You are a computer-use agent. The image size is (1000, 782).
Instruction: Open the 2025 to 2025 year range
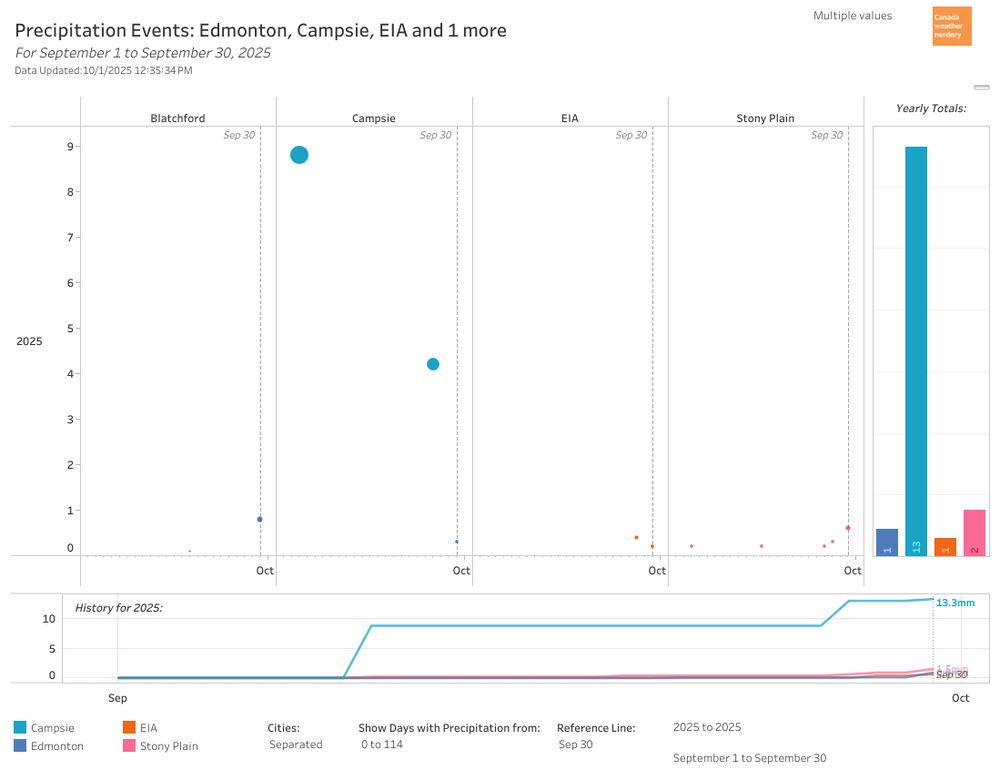(x=707, y=727)
